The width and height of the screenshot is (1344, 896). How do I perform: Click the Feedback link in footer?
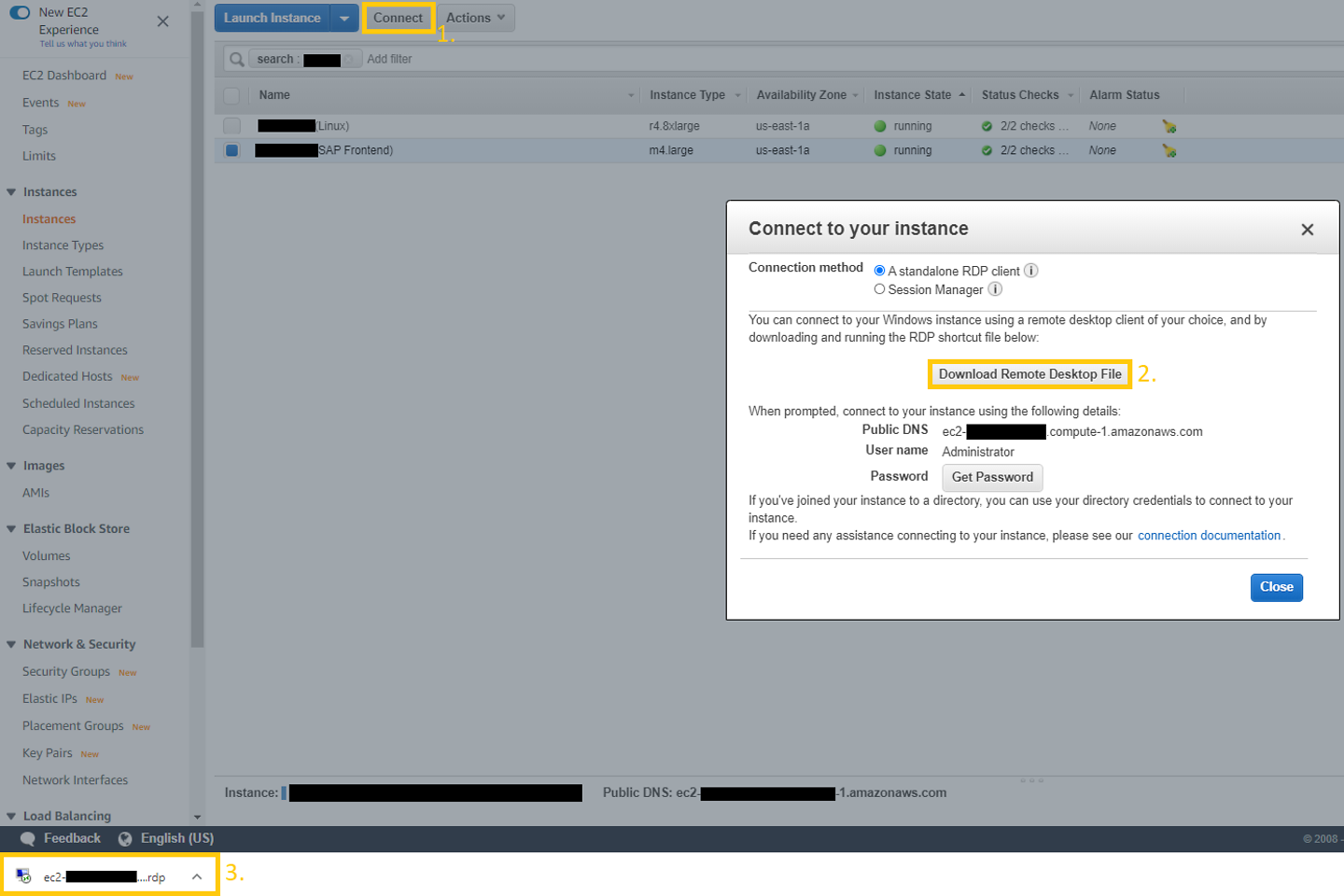[x=72, y=839]
